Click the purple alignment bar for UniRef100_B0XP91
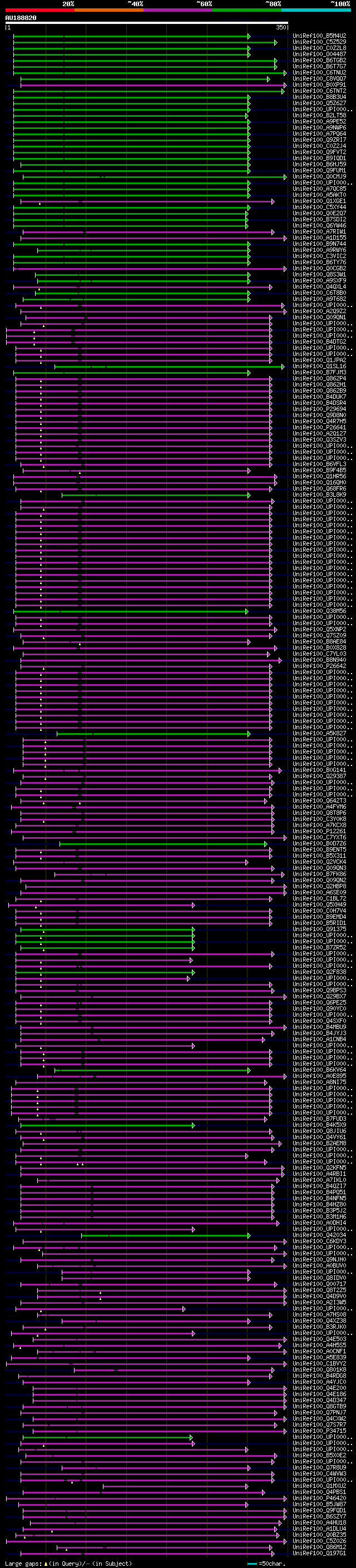 coord(153,85)
